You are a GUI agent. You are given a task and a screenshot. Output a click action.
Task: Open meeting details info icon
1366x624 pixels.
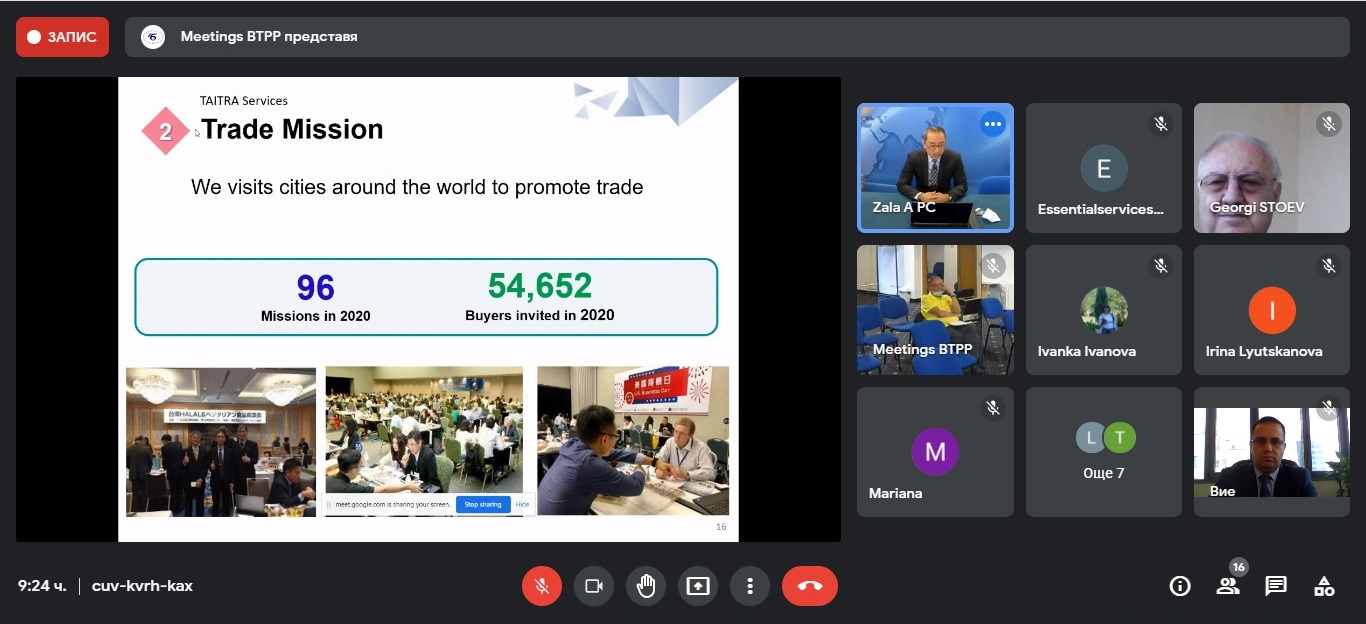click(x=1180, y=586)
